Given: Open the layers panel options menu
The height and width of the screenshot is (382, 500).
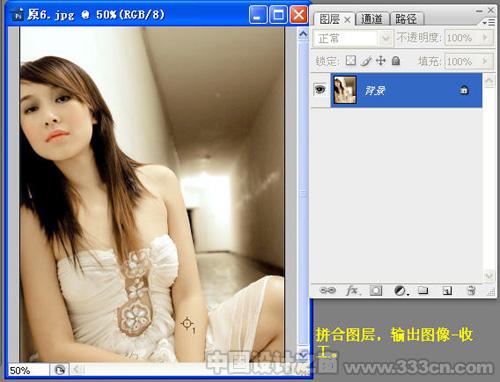Looking at the screenshot, I should click(489, 22).
